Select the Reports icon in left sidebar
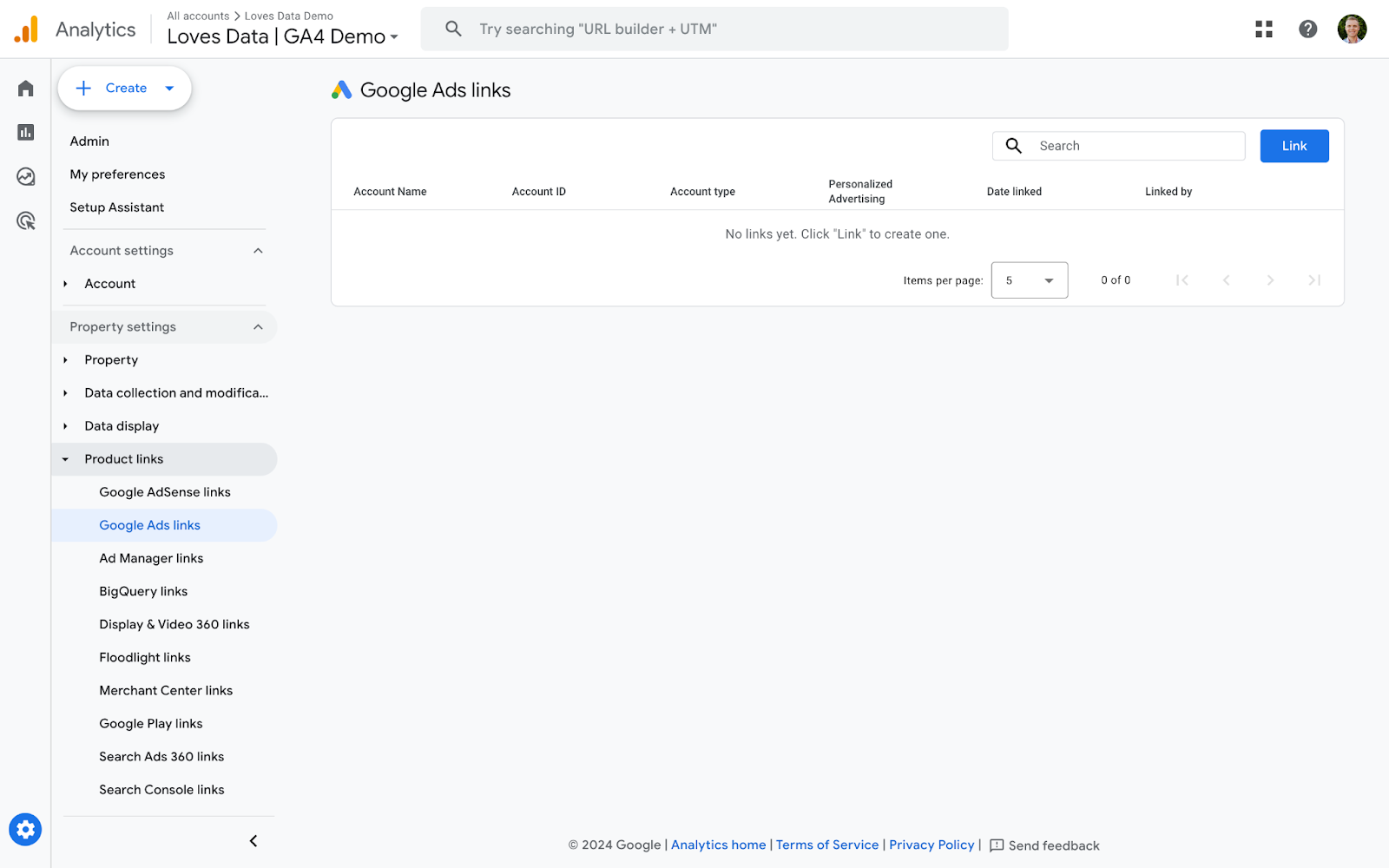This screenshot has height=868, width=1389. click(x=25, y=132)
